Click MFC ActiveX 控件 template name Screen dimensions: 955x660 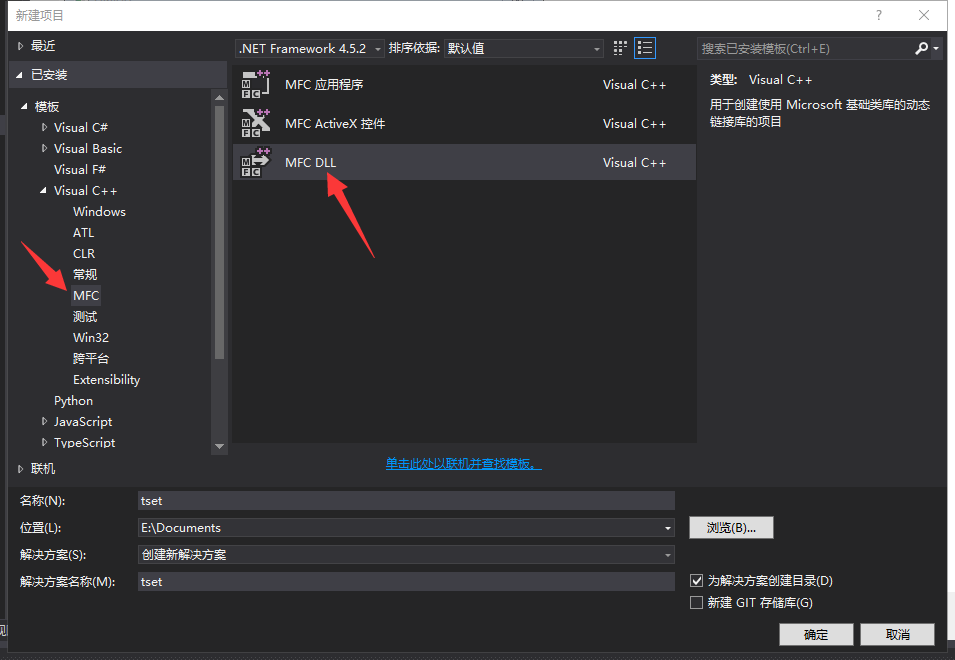[x=335, y=124]
